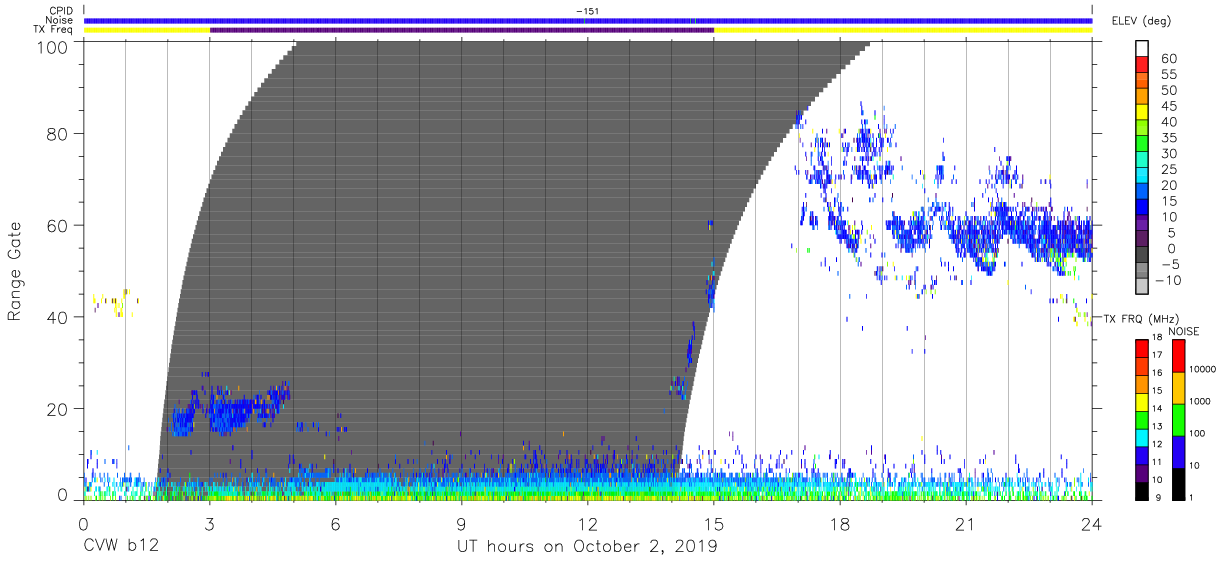Click the 40 tick on Range Gate axis
The height and width of the screenshot is (567, 1228).
click(58, 317)
